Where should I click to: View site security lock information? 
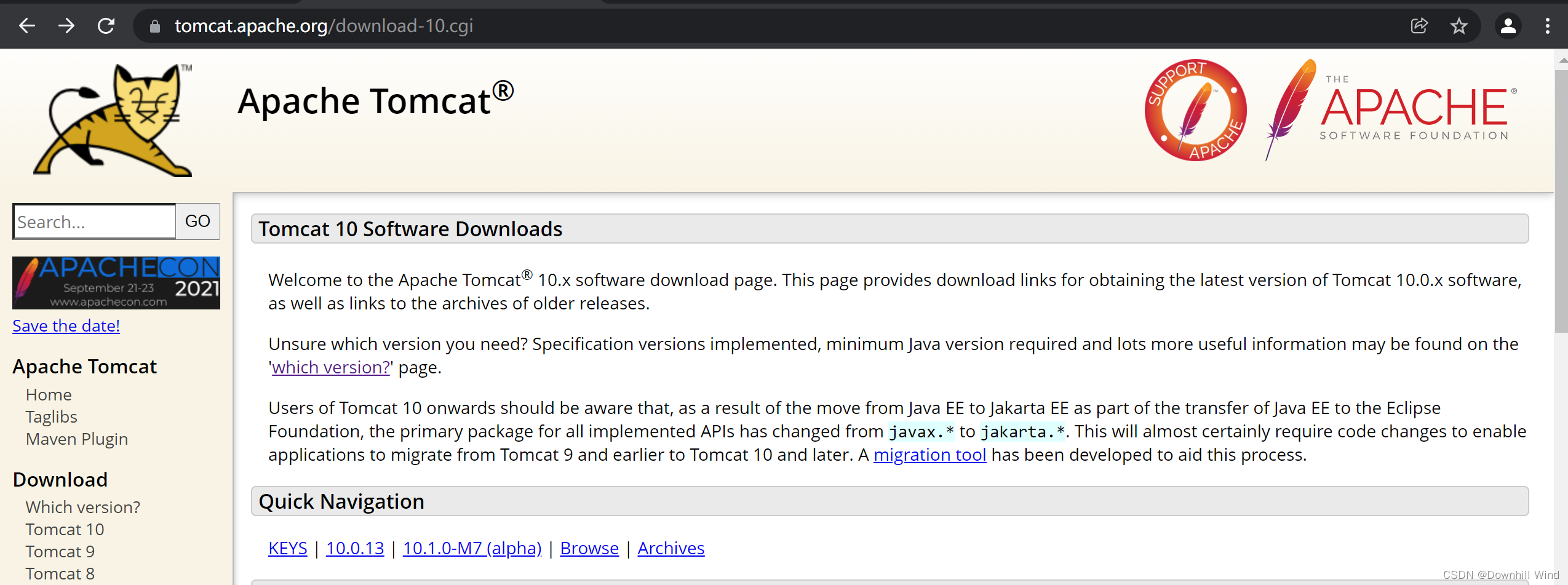pyautogui.click(x=155, y=26)
